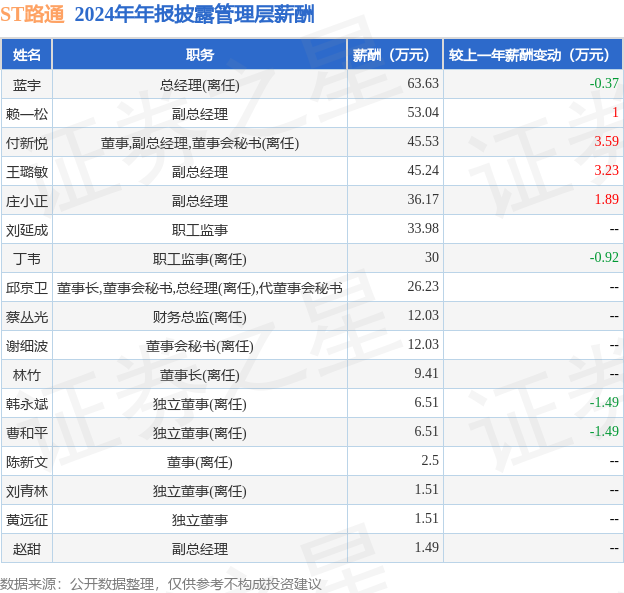This screenshot has width=624, height=593.
Task: Select the name 刘延成
Action: pos(27,230)
